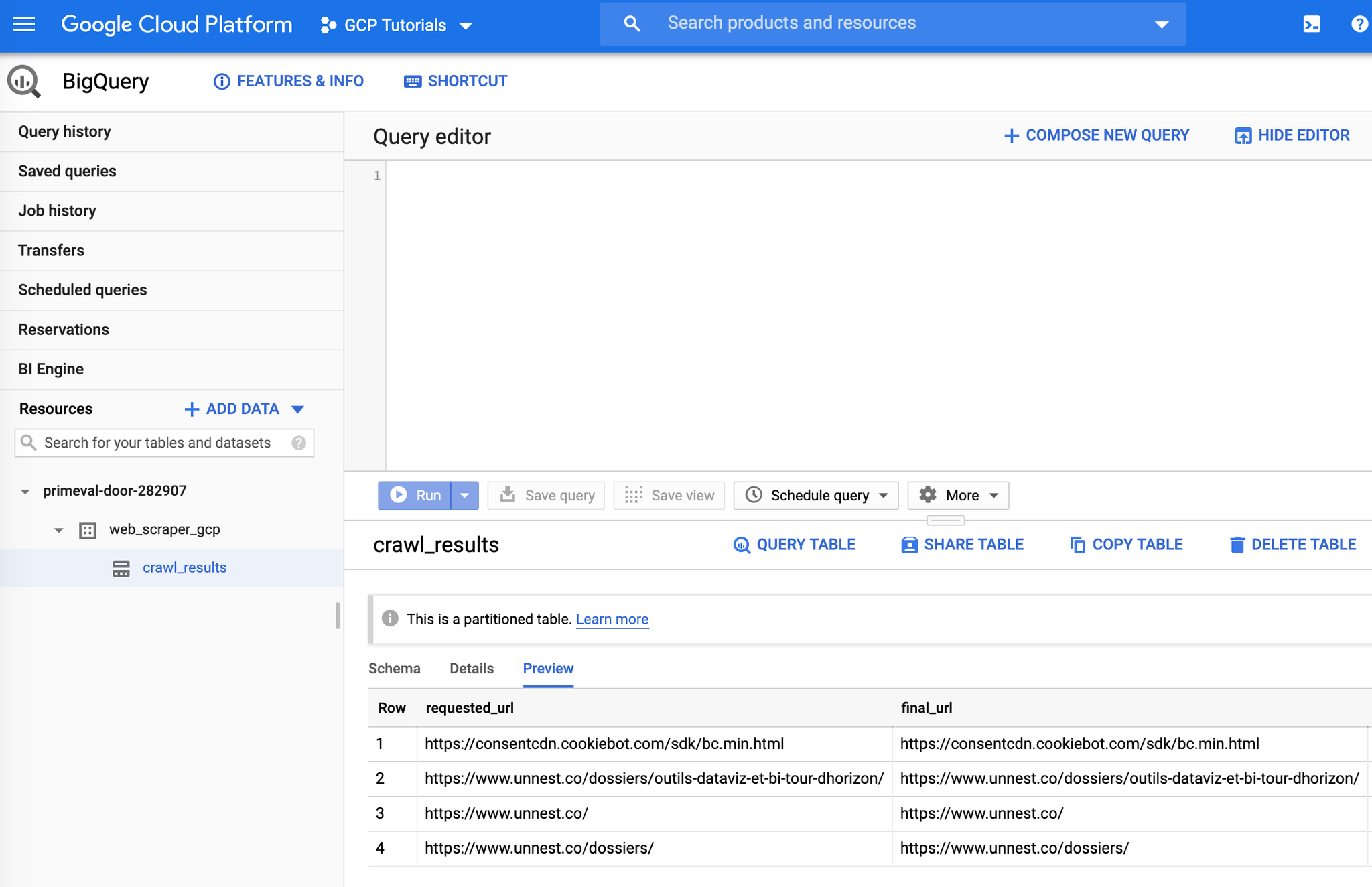Click the GCP Tutorials project icon
Viewport: 1372px width, 887px height.
pos(328,25)
